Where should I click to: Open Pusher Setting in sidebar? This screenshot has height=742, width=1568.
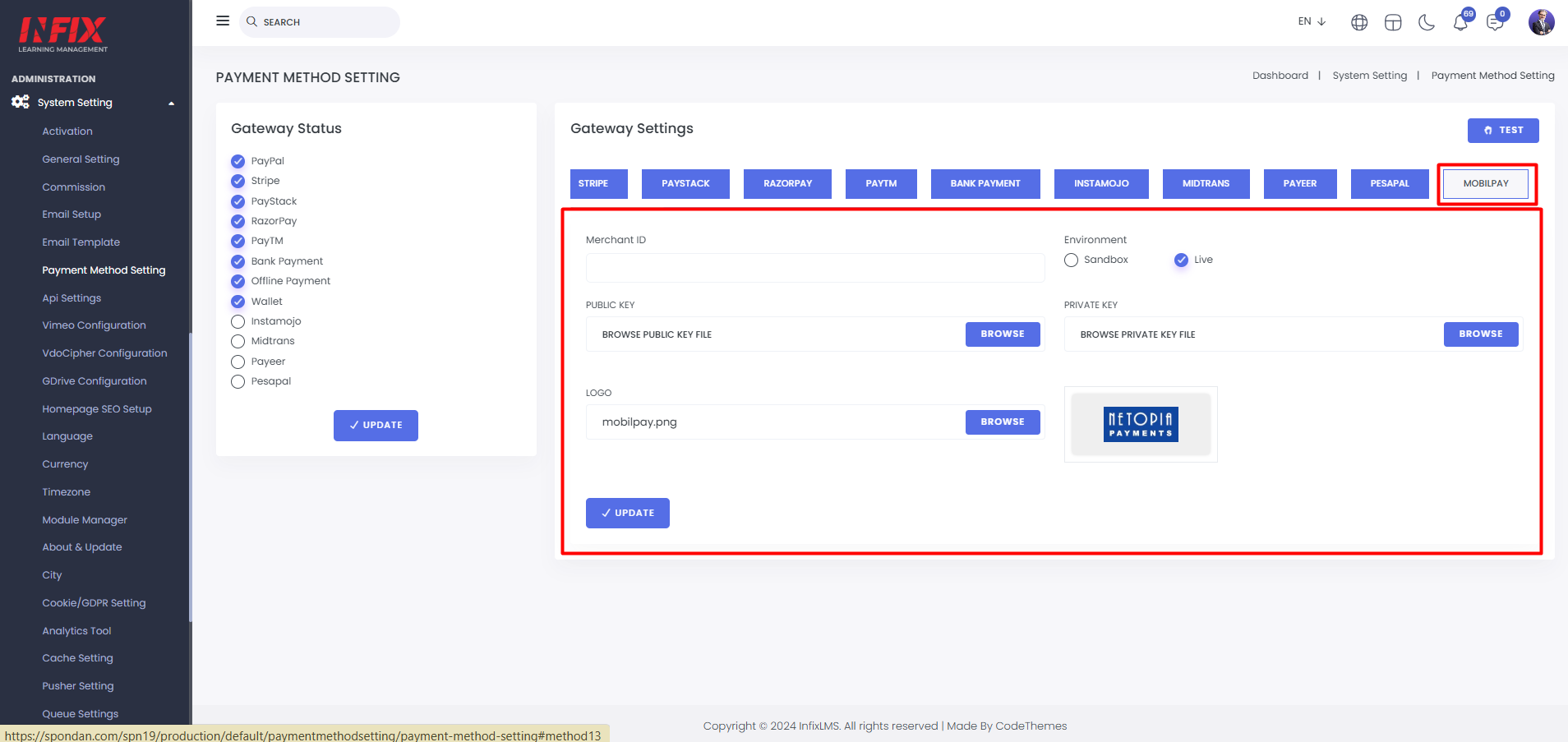(x=78, y=686)
